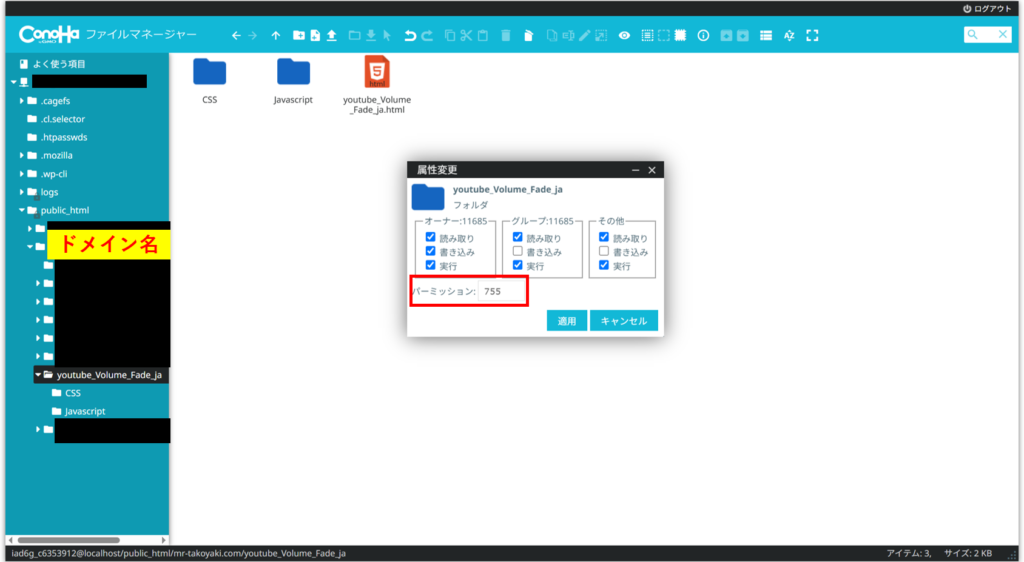Uncheck その他 読み取り checkbox
Image resolution: width=1024 pixels, height=562 pixels.
tap(604, 238)
